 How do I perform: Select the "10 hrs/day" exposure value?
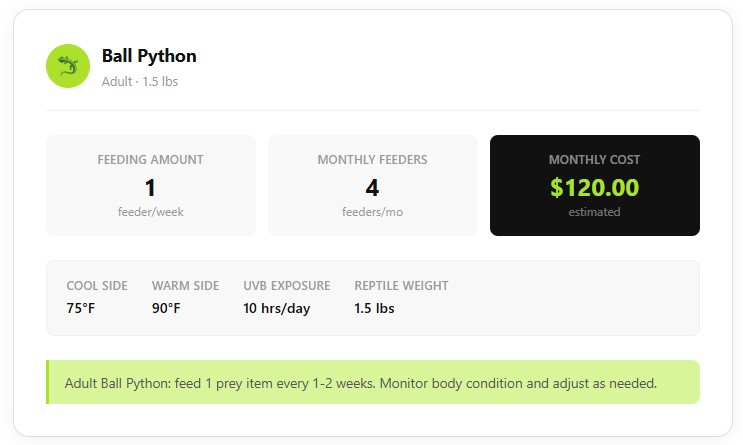276,308
